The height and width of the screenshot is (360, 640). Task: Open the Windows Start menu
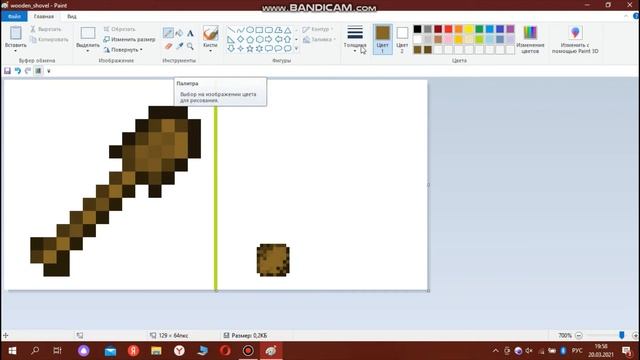[x=12, y=351]
